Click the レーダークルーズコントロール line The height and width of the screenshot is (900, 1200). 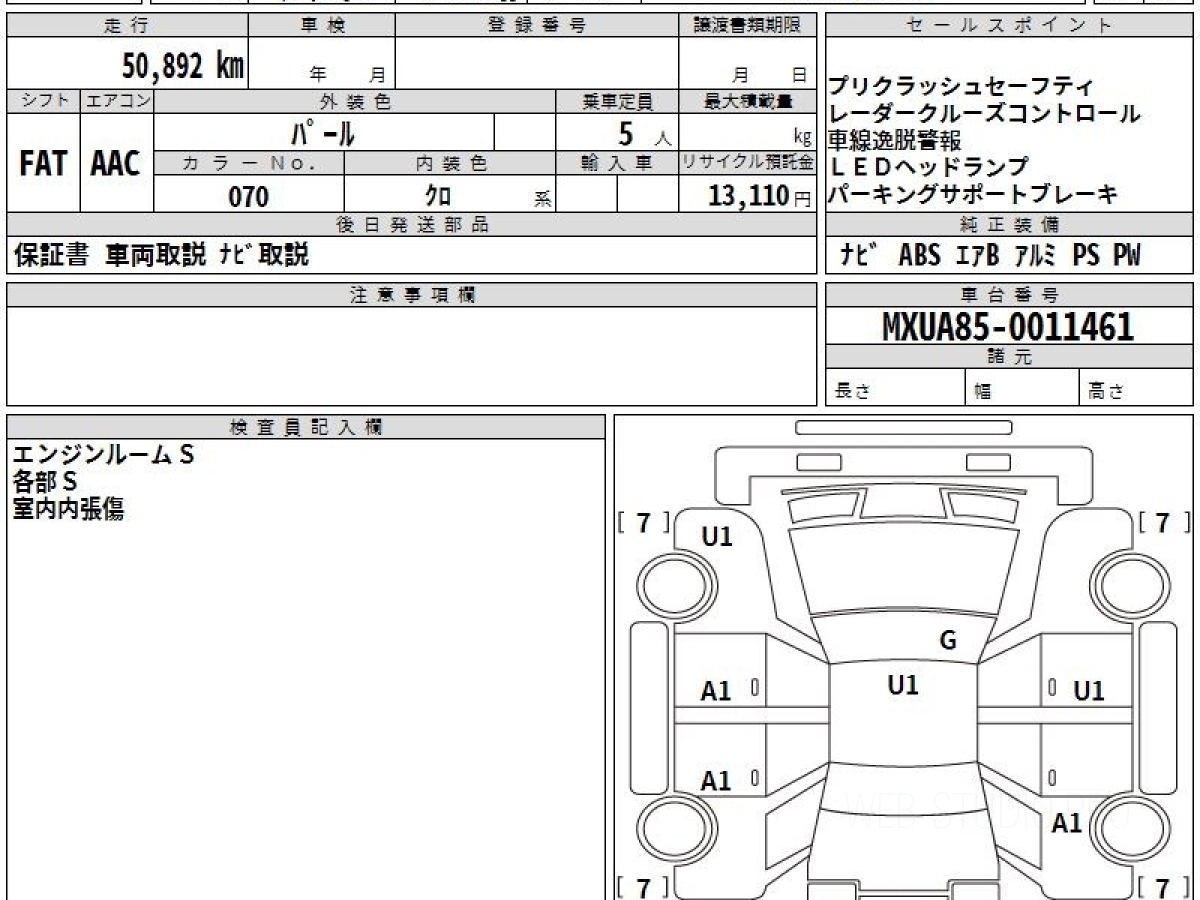(985, 113)
